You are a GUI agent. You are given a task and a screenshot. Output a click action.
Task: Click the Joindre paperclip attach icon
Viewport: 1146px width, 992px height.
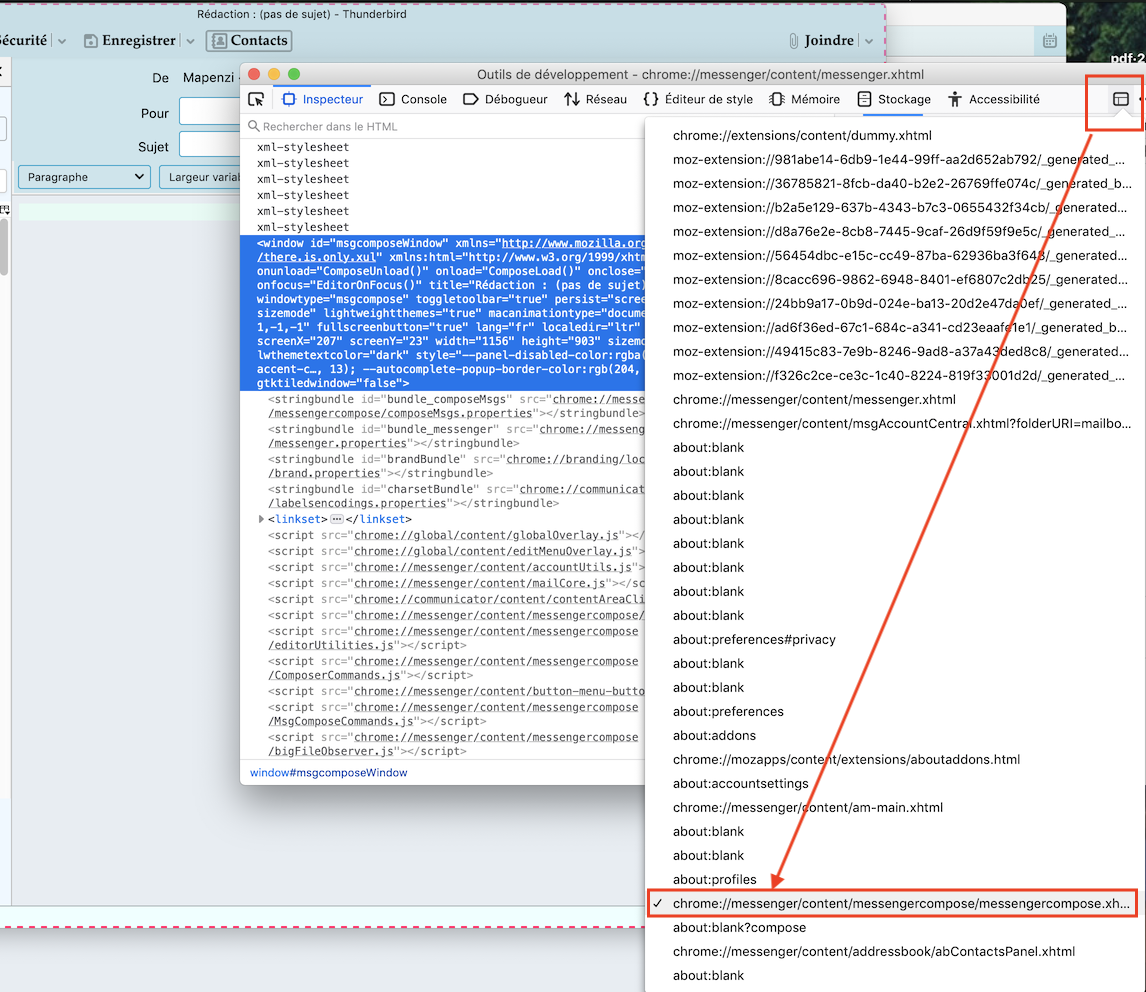point(793,41)
